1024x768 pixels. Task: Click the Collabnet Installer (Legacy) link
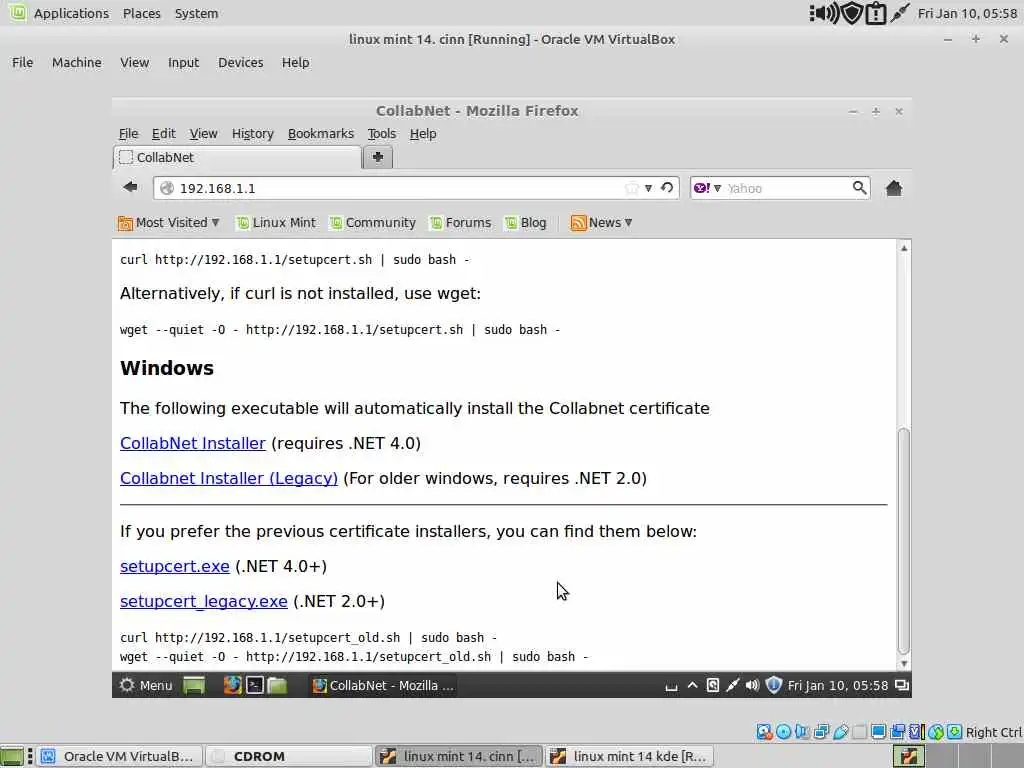coord(229,479)
